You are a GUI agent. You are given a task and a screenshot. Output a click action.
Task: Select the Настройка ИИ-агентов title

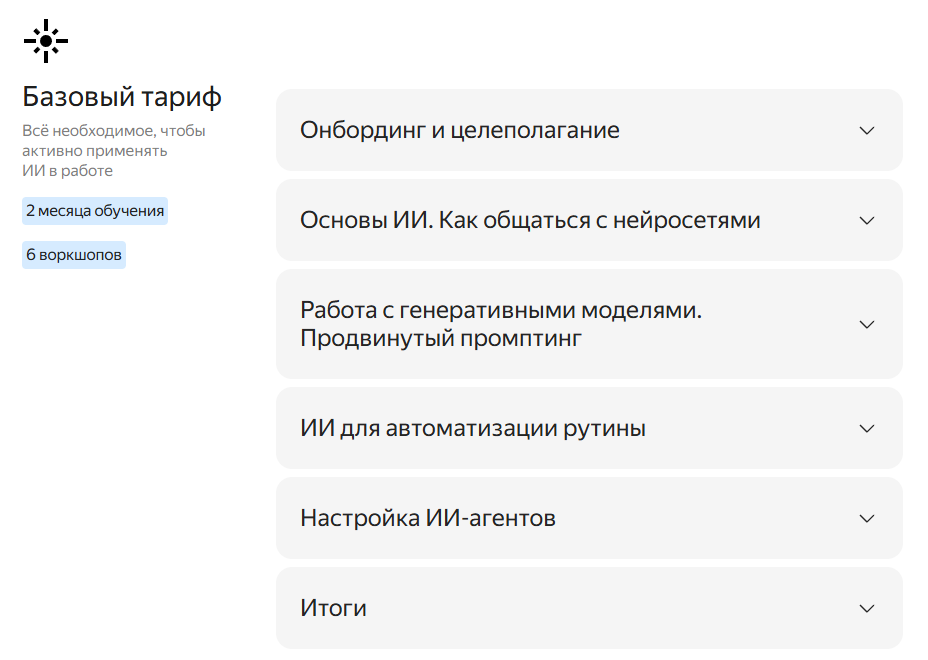(x=428, y=519)
